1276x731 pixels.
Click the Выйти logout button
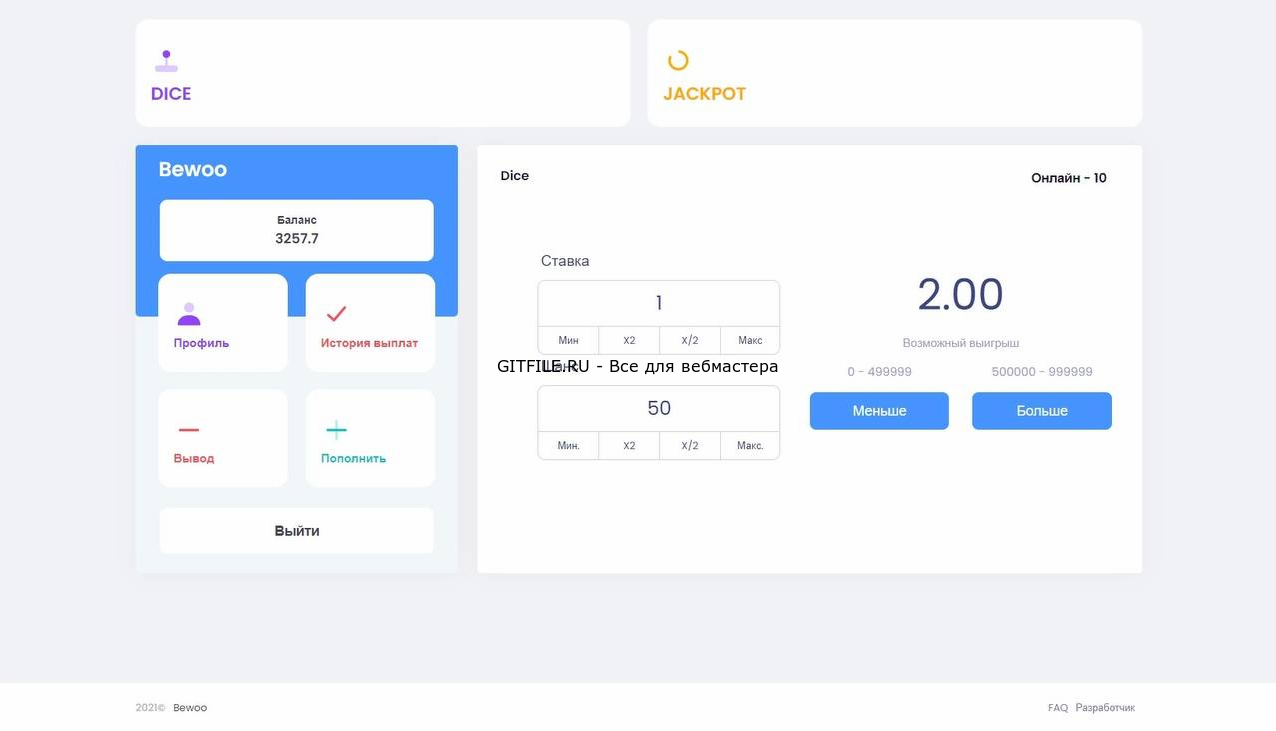(297, 530)
